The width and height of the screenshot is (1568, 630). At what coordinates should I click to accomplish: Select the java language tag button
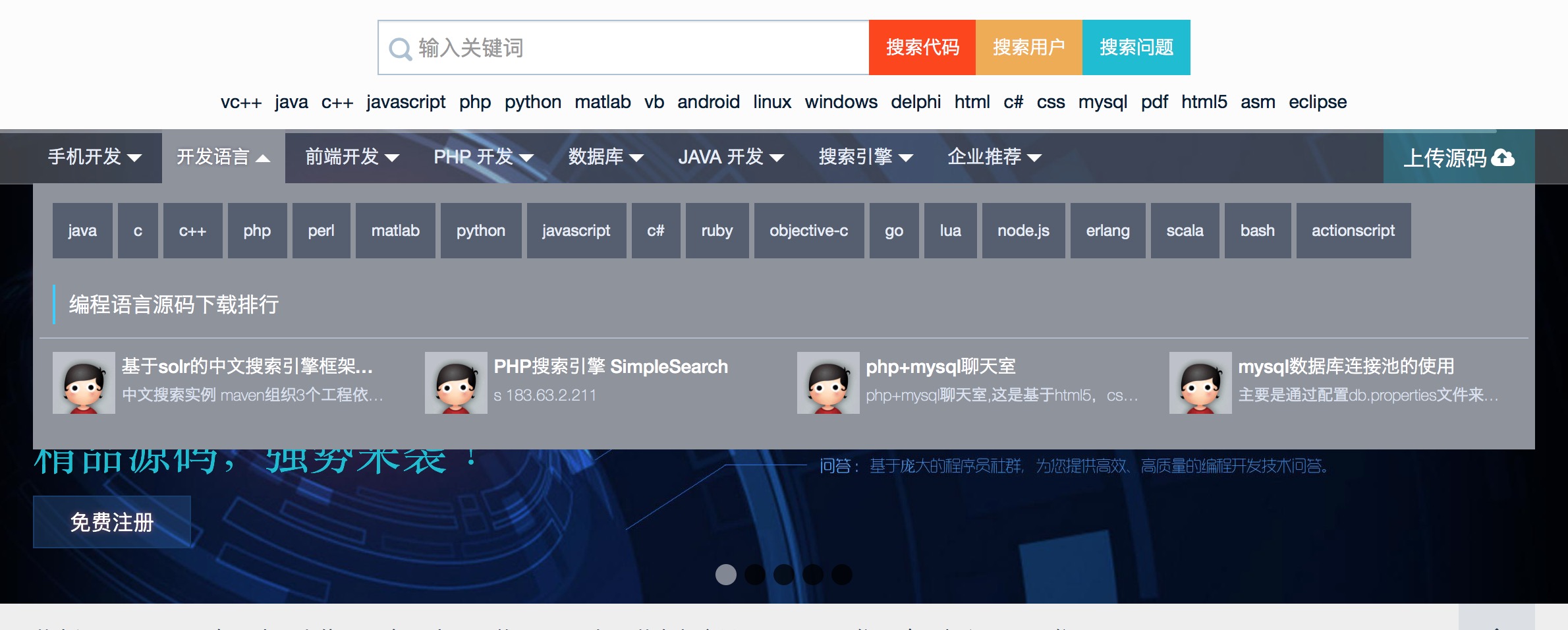[x=82, y=231]
